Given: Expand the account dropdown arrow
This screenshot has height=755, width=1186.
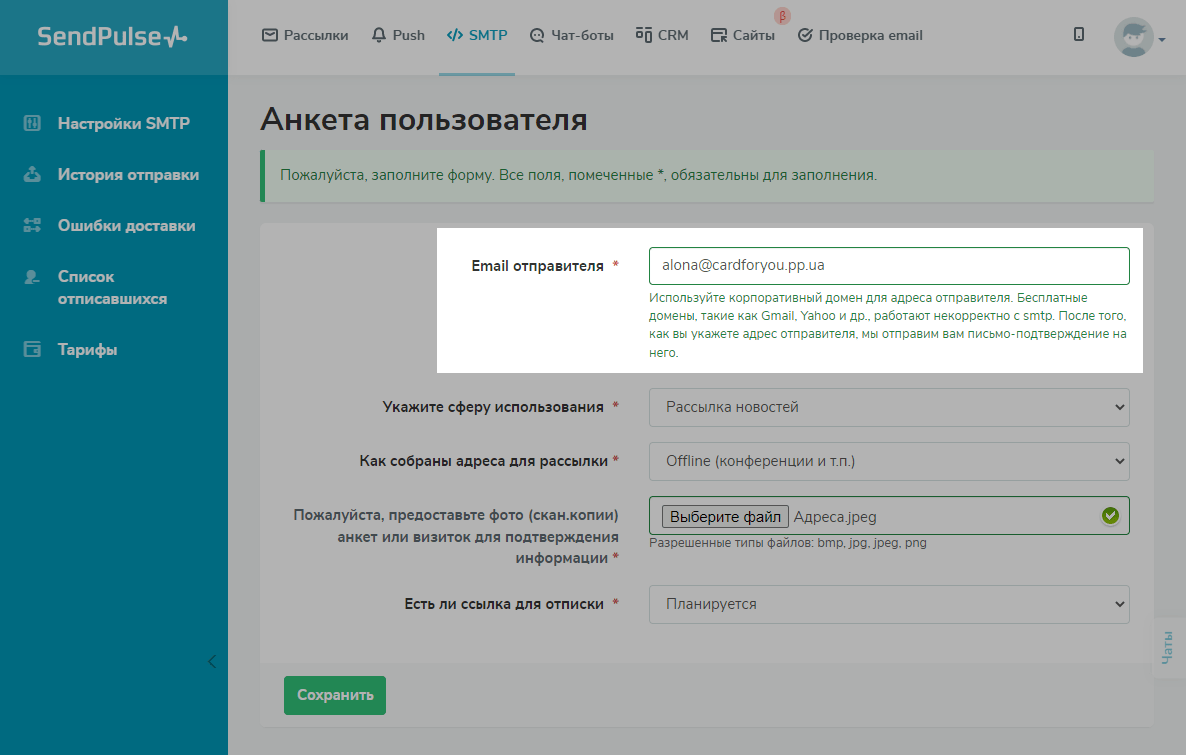Looking at the screenshot, I should click(x=1163, y=39).
